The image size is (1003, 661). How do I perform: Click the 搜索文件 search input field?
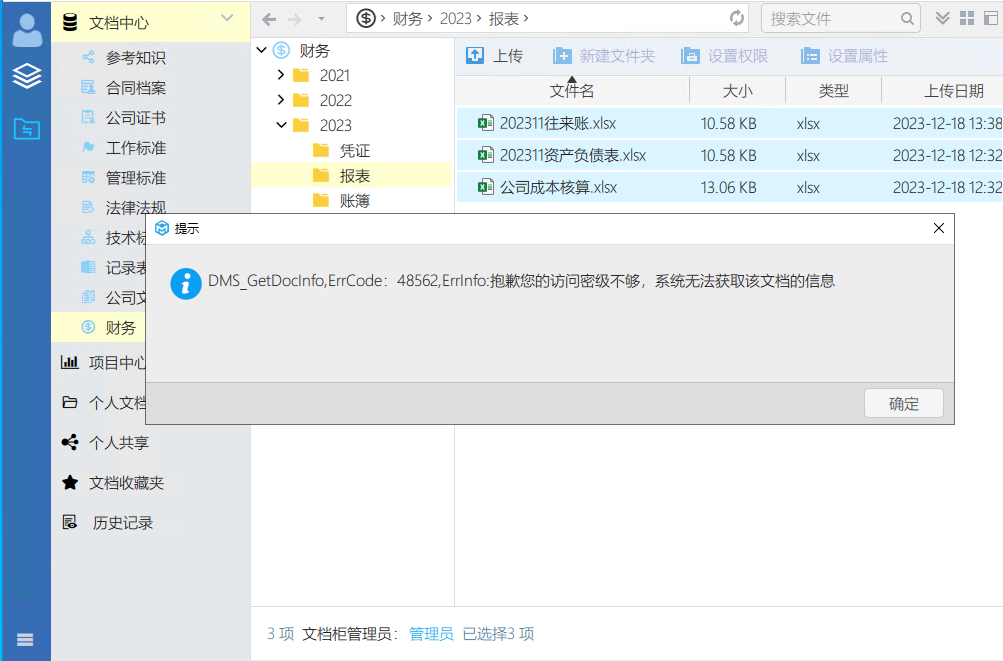point(830,18)
